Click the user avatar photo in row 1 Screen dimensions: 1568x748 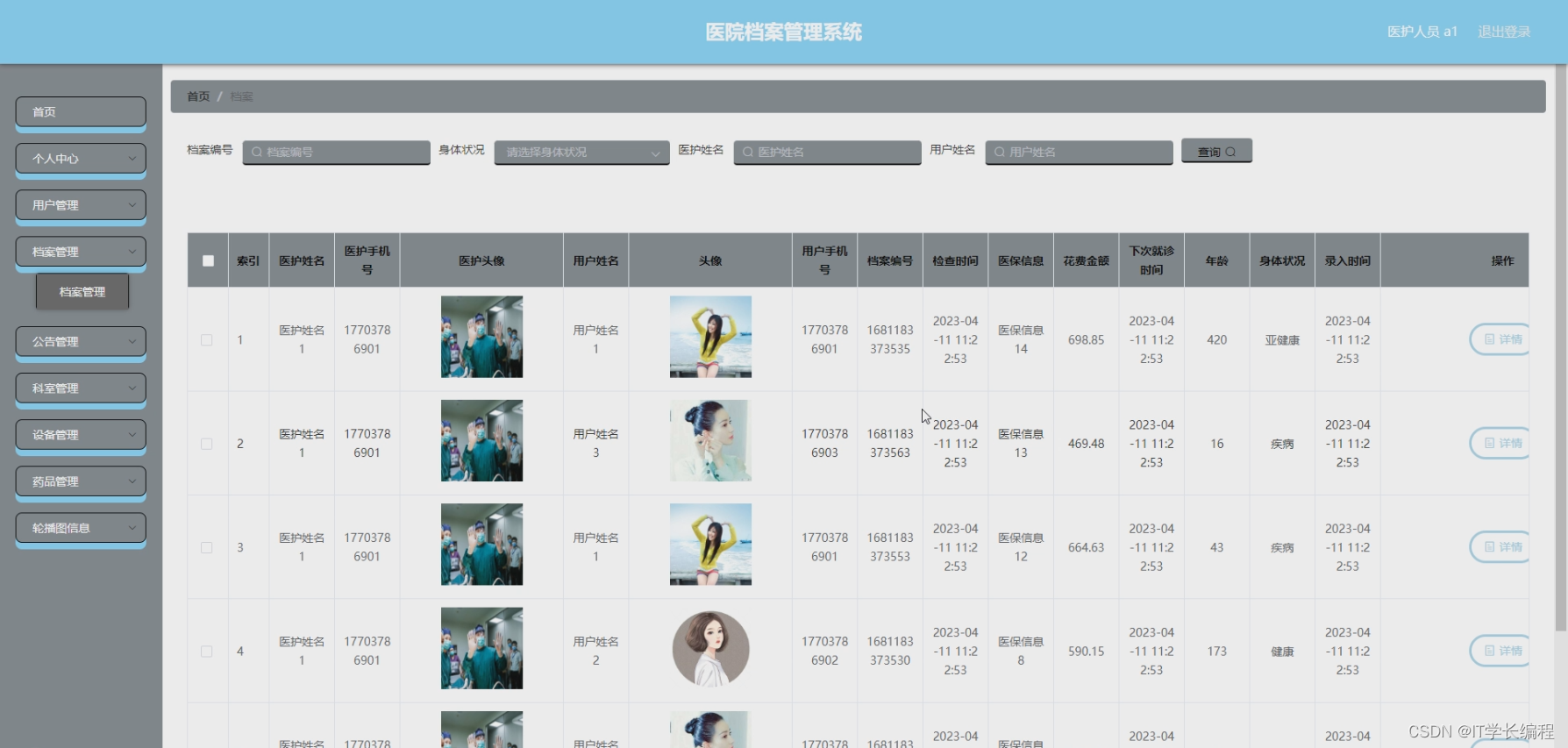tap(710, 337)
